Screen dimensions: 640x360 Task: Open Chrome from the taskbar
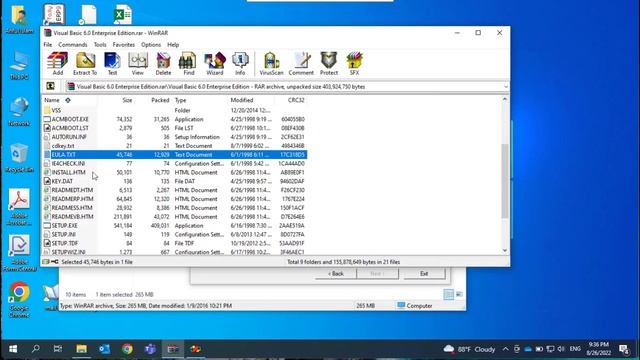(127, 349)
